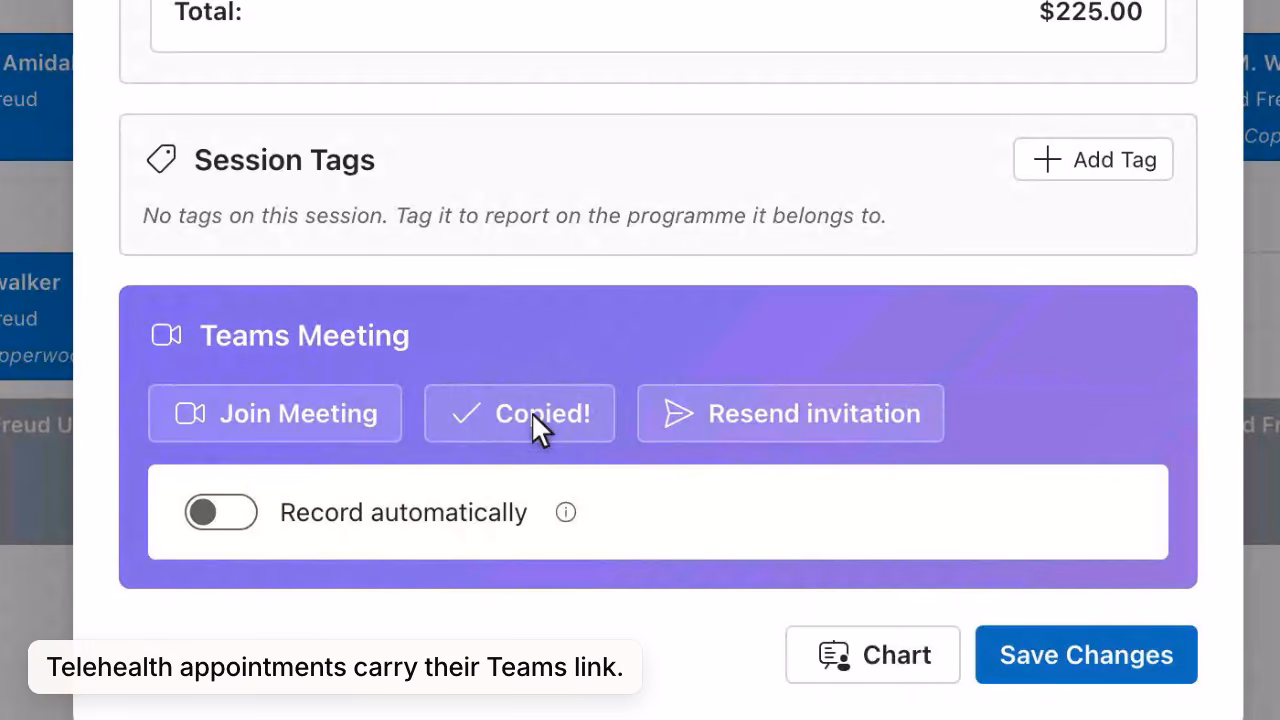Click the Session Tags heading
The width and height of the screenshot is (1280, 720).
coord(284,160)
